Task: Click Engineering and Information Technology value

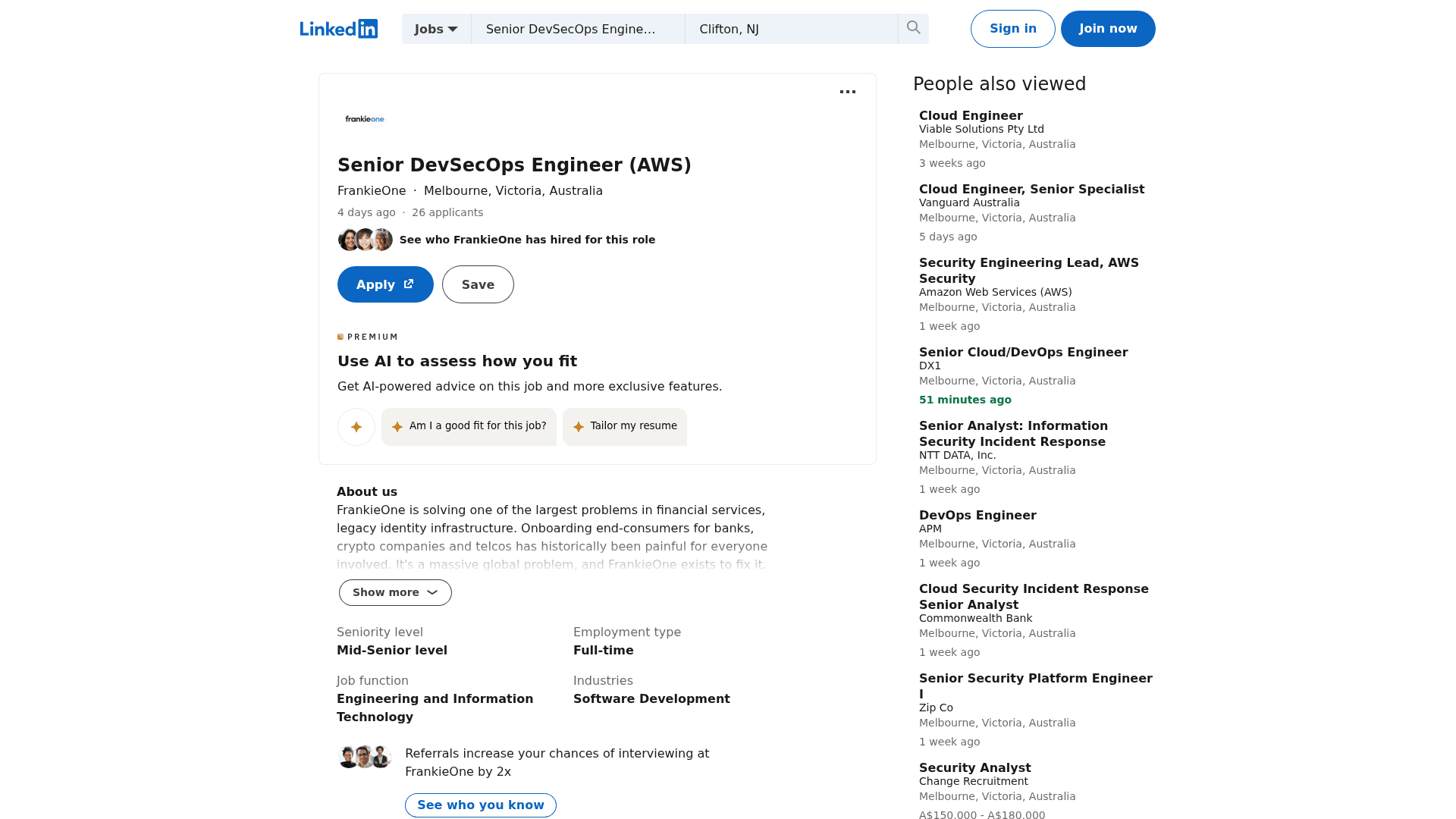Action: click(435, 708)
